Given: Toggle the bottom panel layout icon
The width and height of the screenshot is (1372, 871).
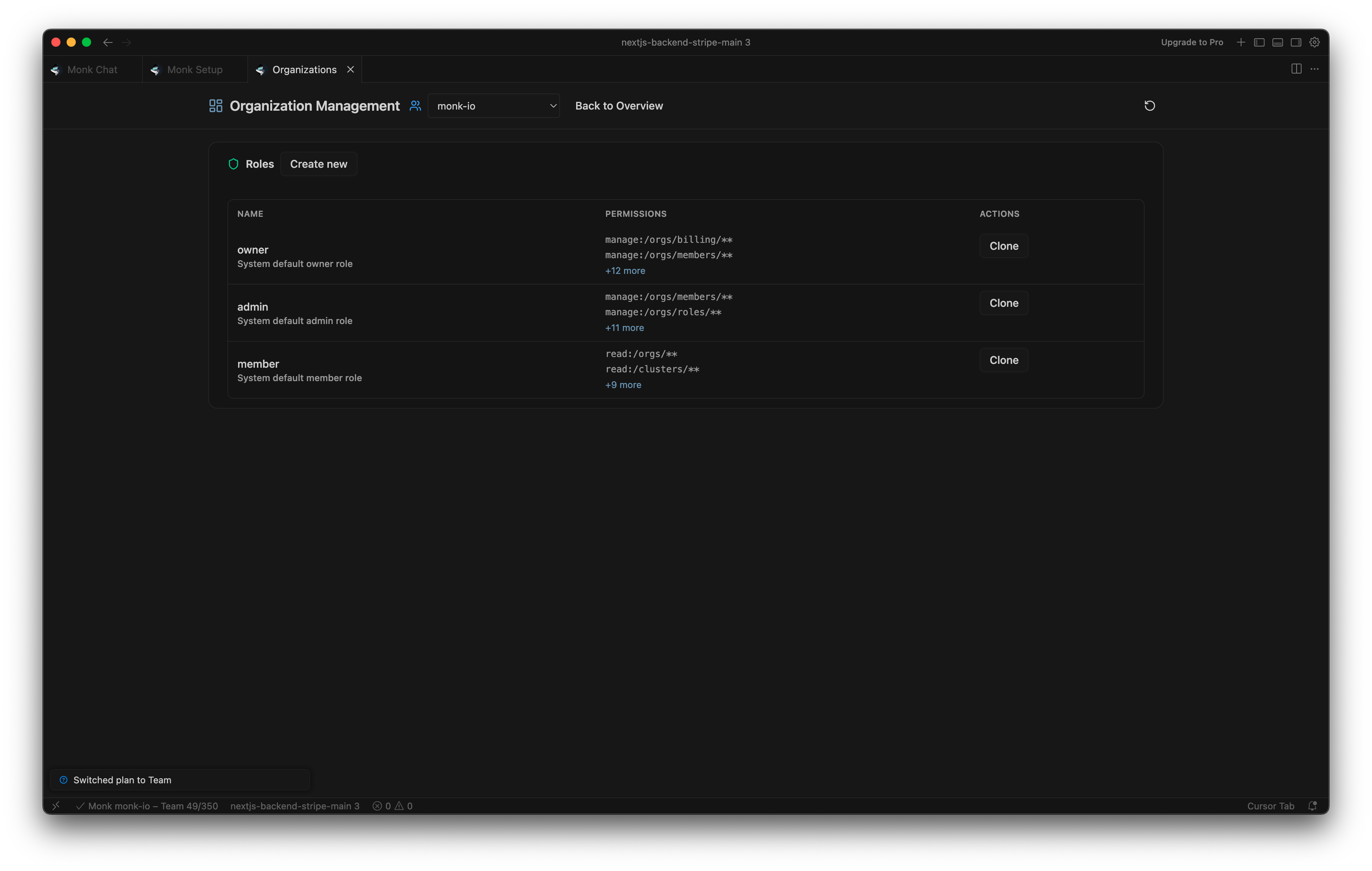Looking at the screenshot, I should pyautogui.click(x=1277, y=42).
